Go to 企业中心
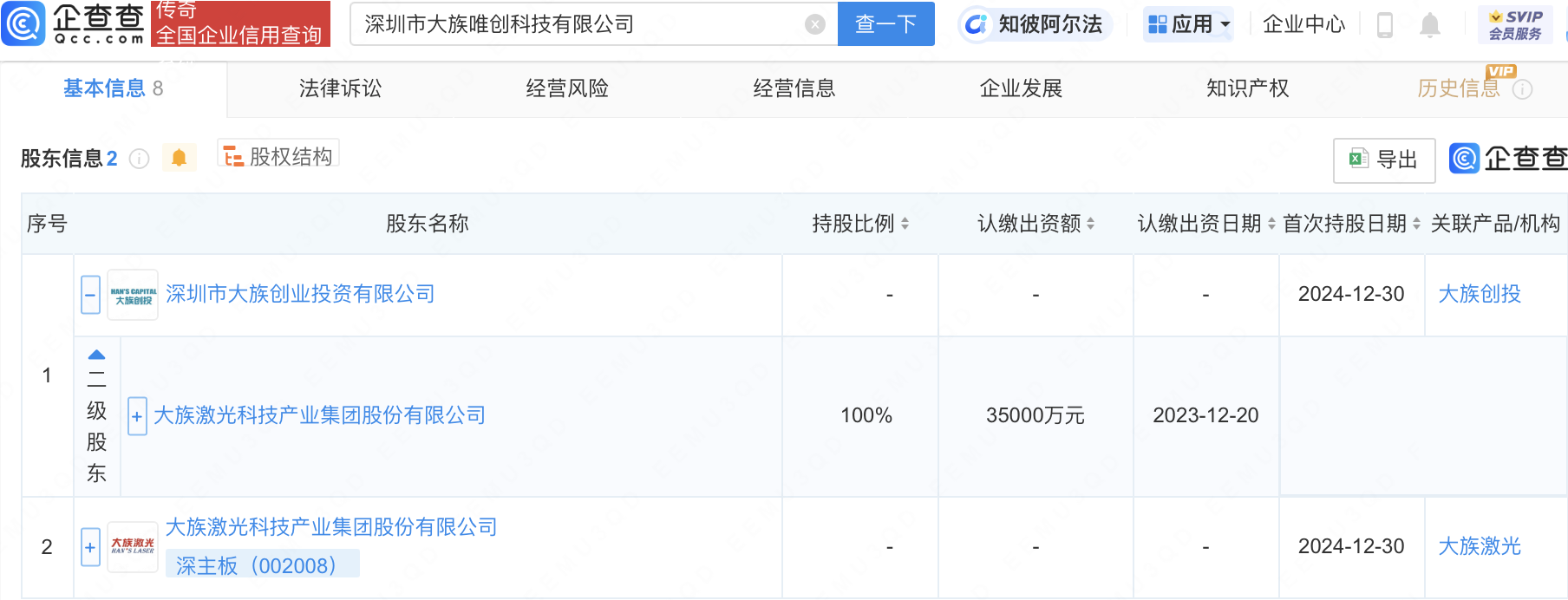 tap(1303, 24)
